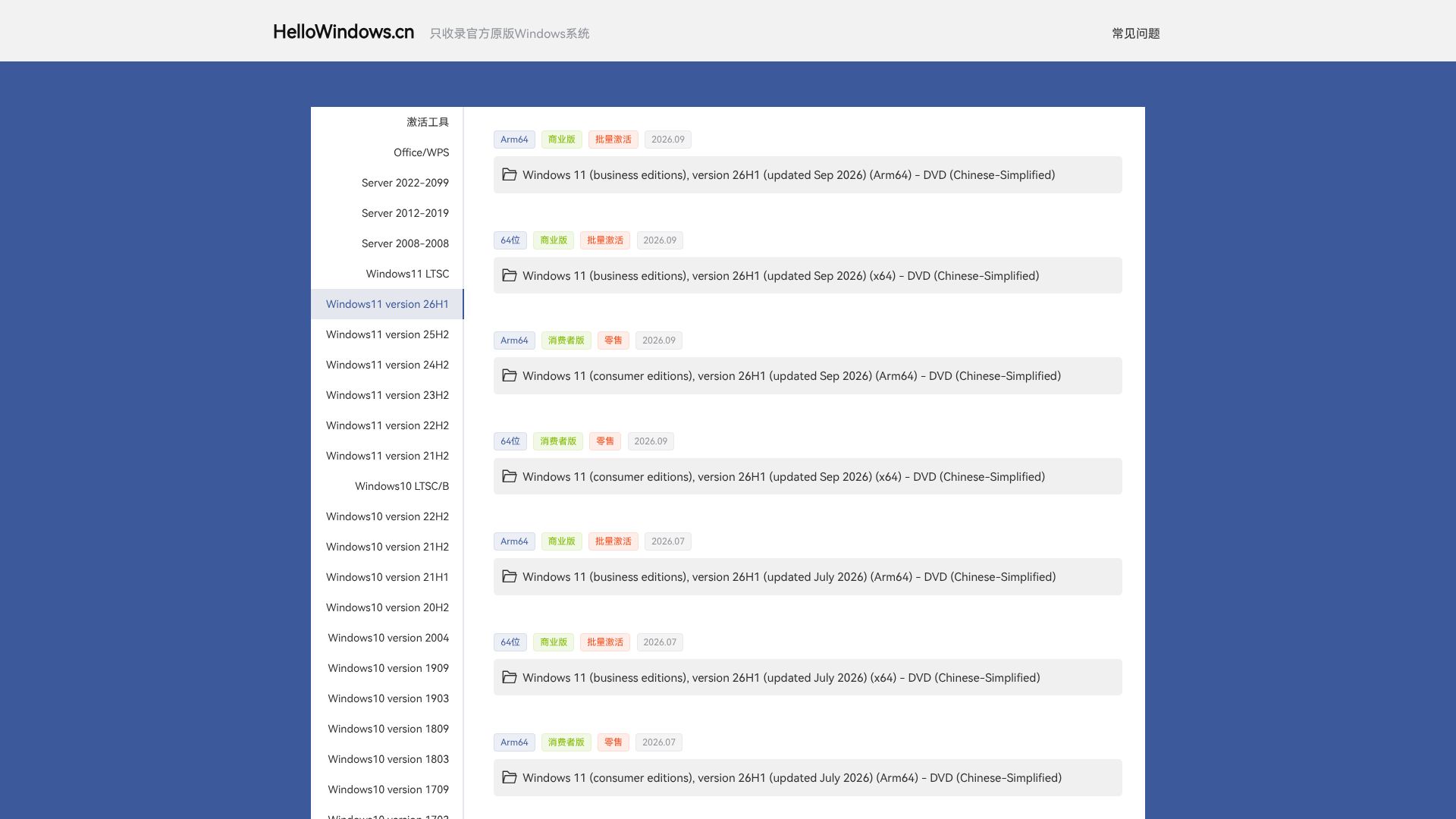Select Windows11 version 22H2 in sidebar
The height and width of the screenshot is (819, 1456).
[387, 425]
